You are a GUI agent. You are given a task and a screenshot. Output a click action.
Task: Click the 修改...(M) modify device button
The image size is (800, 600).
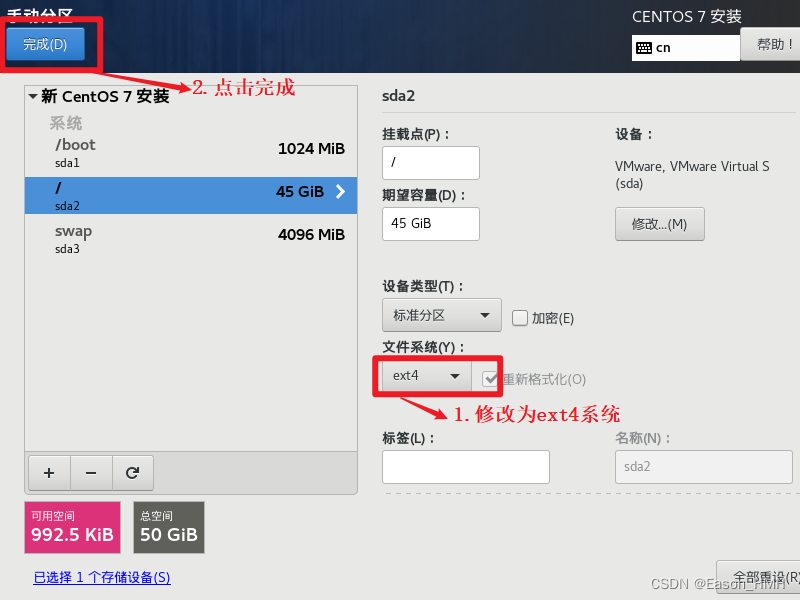(x=660, y=224)
